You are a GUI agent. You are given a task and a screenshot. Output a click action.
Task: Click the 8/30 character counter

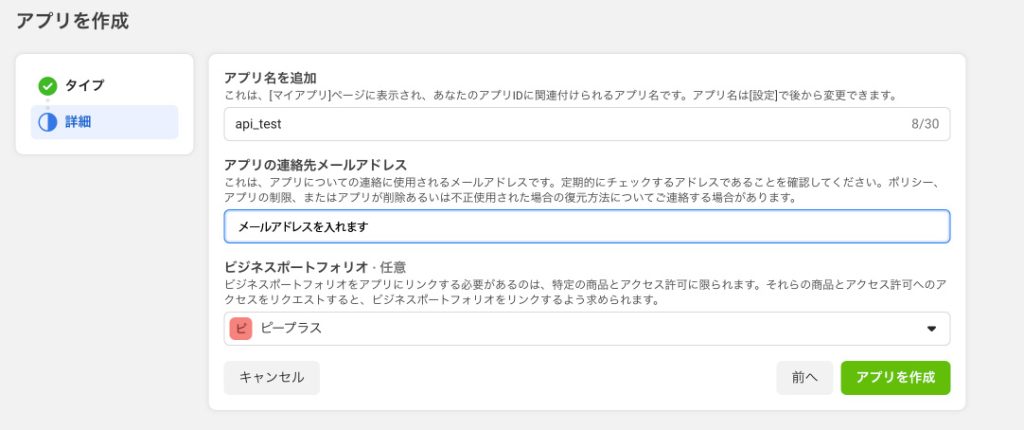click(x=925, y=123)
